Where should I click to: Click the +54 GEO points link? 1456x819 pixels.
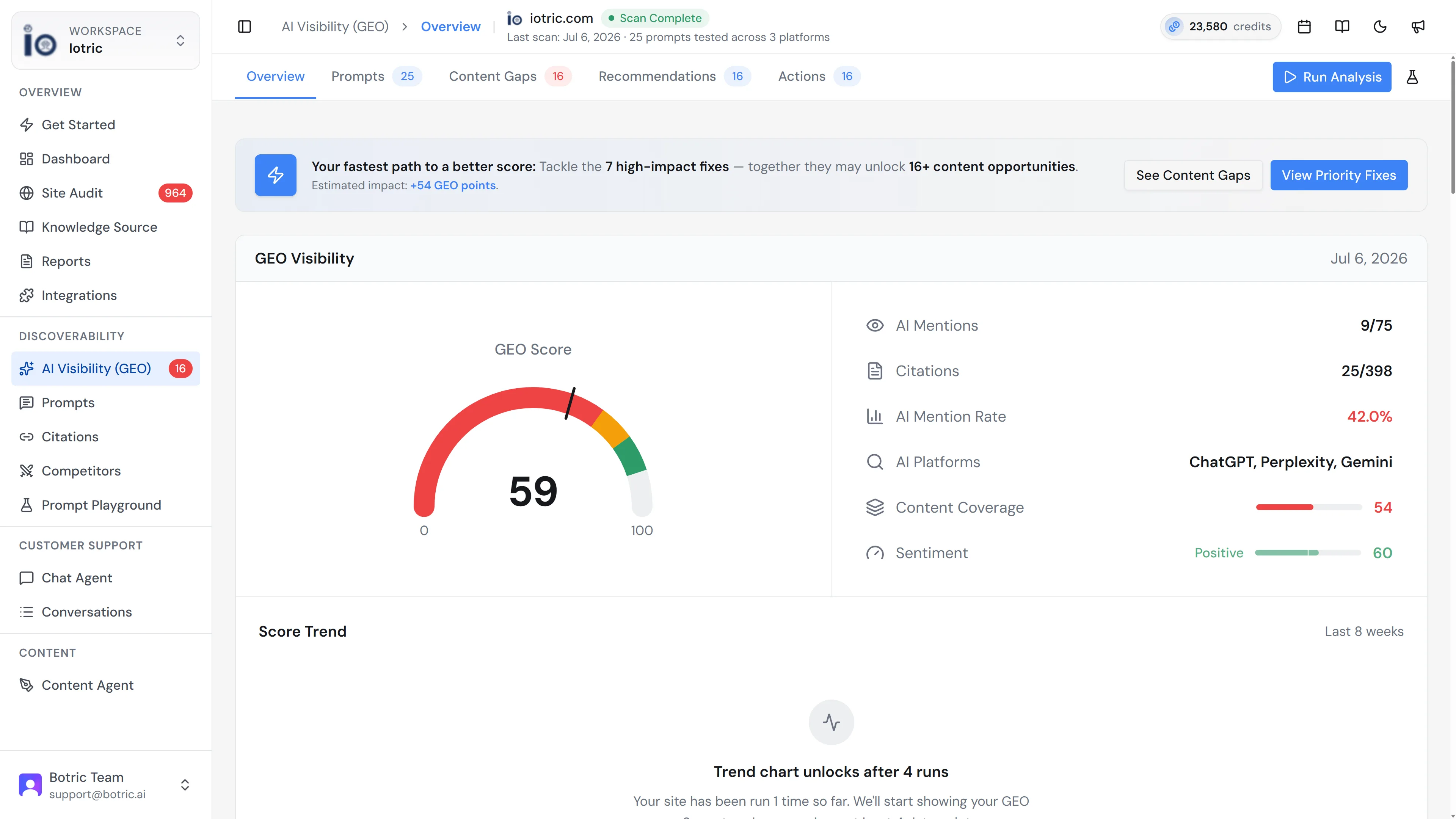coord(453,185)
